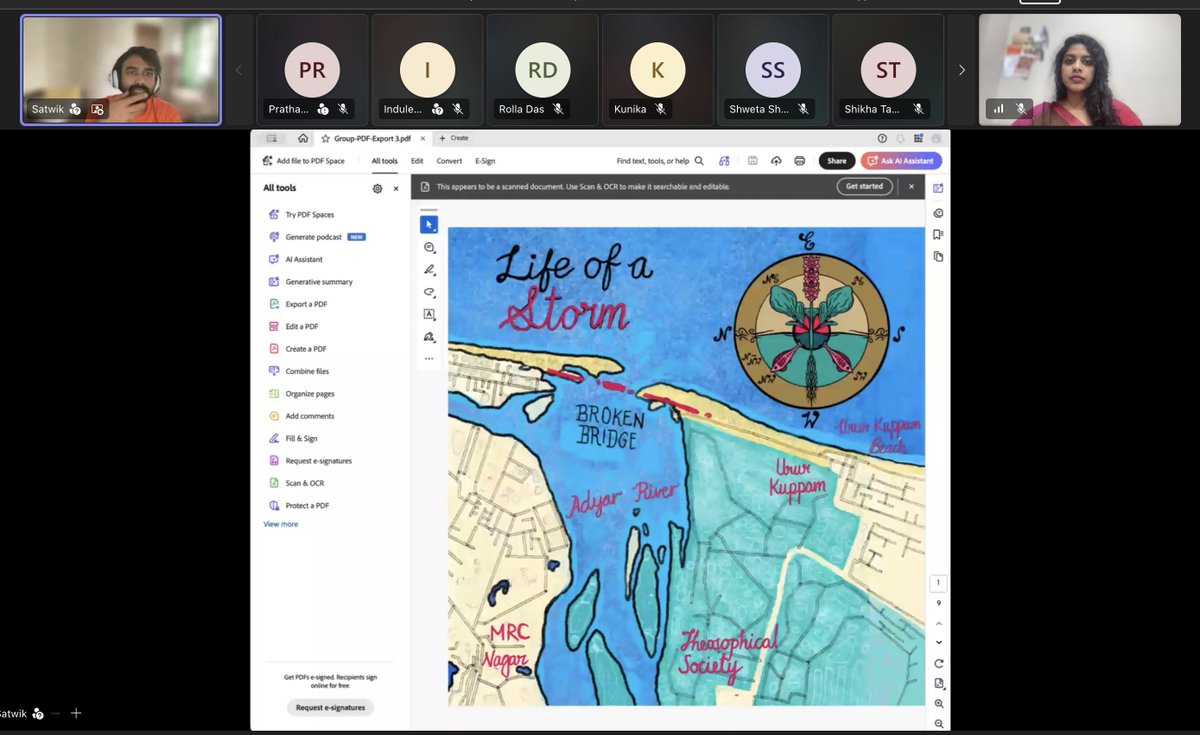The height and width of the screenshot is (735, 1200).
Task: Open the page thumbnails panel icon on right rail
Action: [x=938, y=257]
